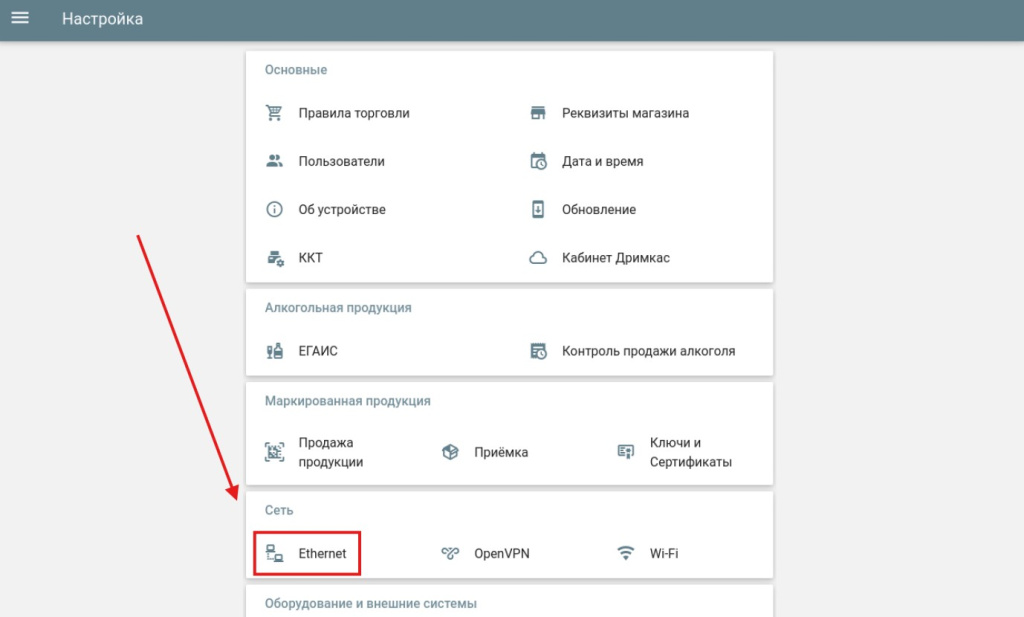Tap the Обновление update icon
The width and height of the screenshot is (1024, 617).
click(x=539, y=209)
